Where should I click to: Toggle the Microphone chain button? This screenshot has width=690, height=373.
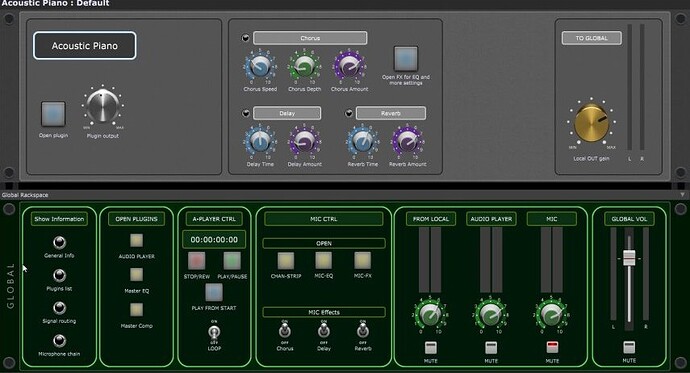click(x=59, y=341)
